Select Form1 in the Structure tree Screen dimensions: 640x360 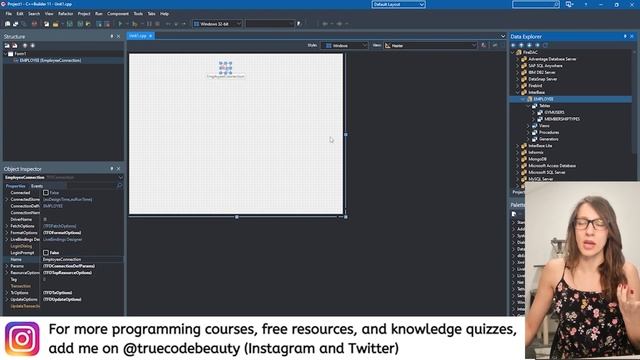20,53
